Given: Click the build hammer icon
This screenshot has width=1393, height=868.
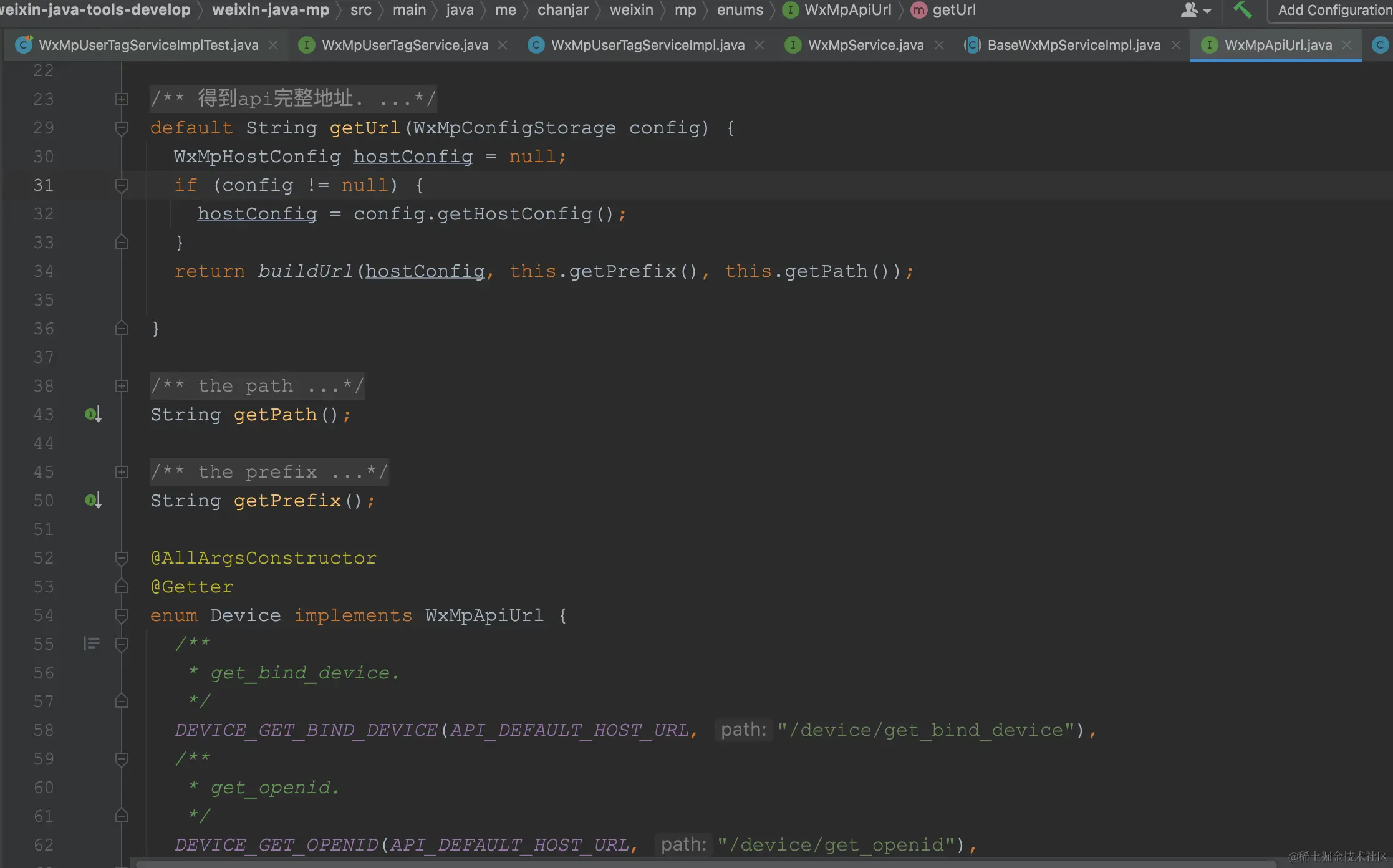Looking at the screenshot, I should tap(1242, 10).
